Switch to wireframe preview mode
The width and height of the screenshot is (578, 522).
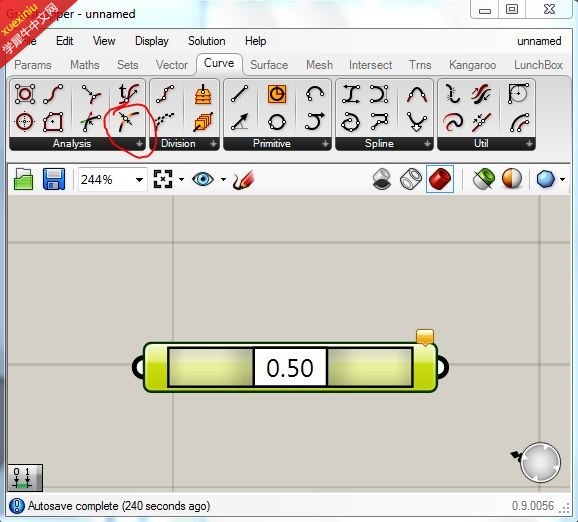click(411, 179)
